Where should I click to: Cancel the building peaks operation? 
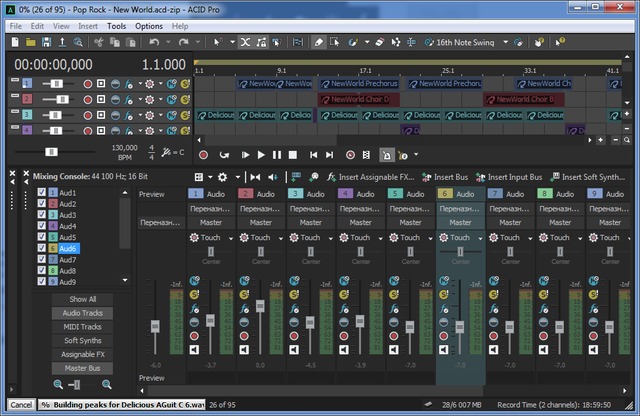click(x=20, y=404)
